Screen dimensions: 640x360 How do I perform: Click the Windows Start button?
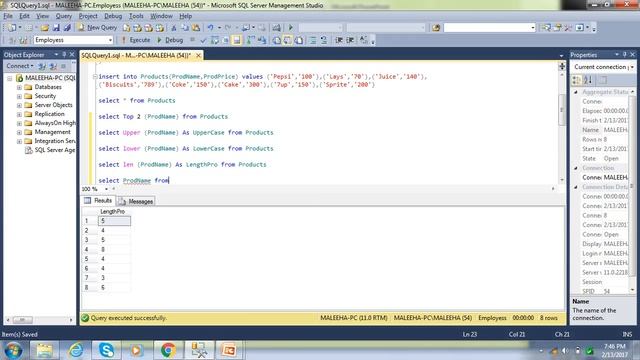tap(13, 350)
